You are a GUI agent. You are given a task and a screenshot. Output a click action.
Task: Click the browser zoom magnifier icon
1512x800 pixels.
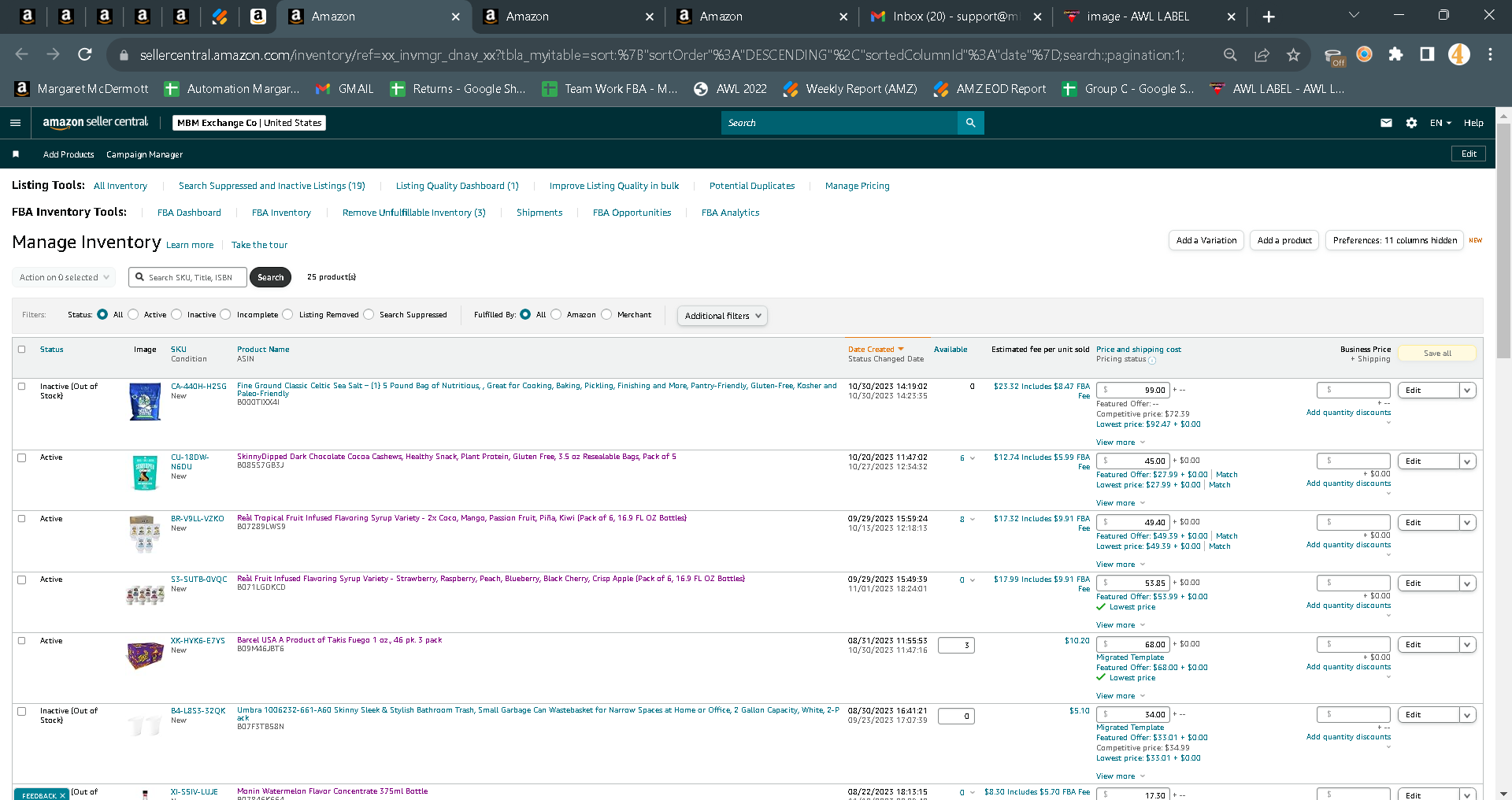(x=1230, y=54)
